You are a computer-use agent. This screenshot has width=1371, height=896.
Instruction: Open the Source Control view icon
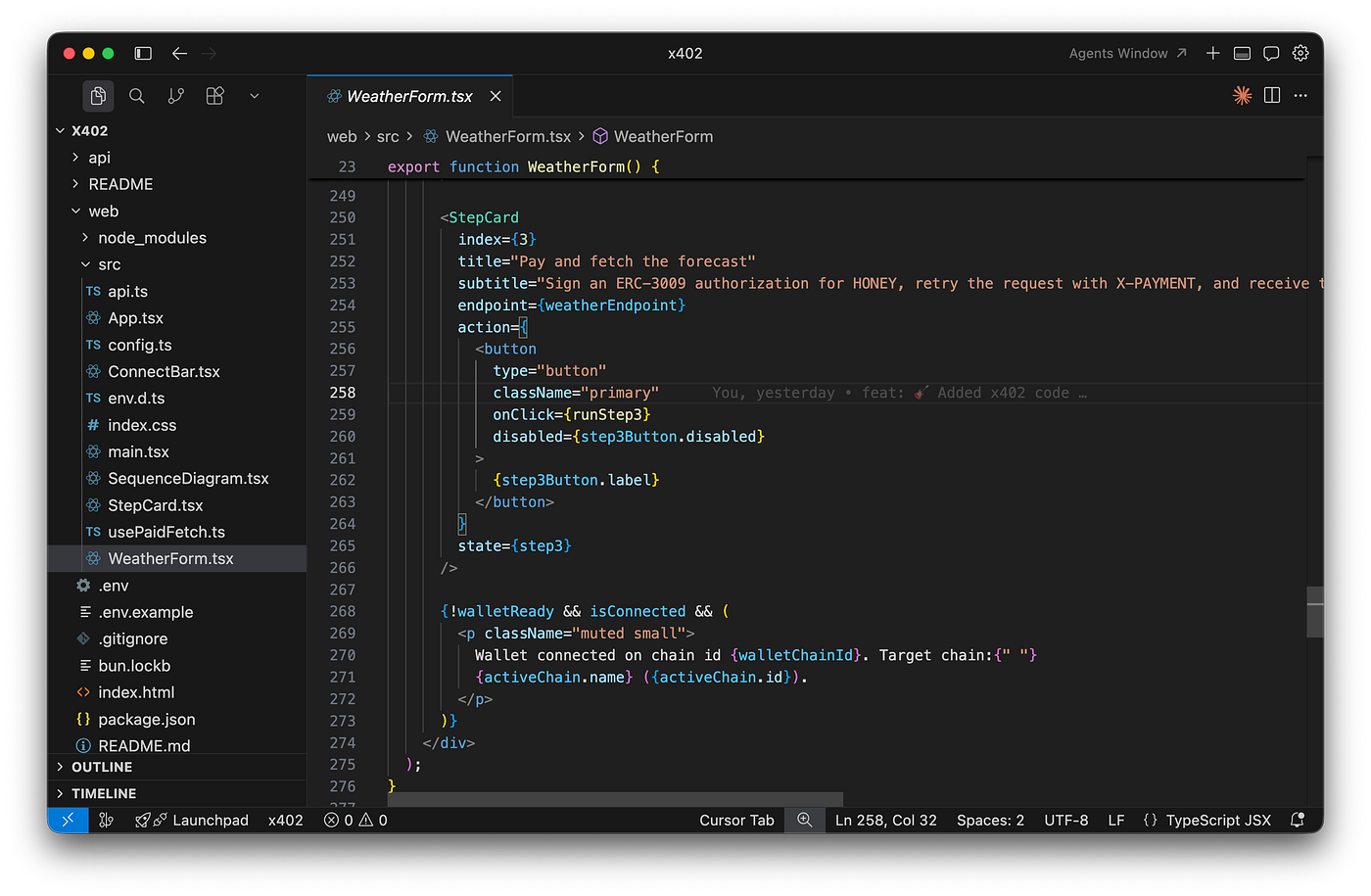point(176,96)
